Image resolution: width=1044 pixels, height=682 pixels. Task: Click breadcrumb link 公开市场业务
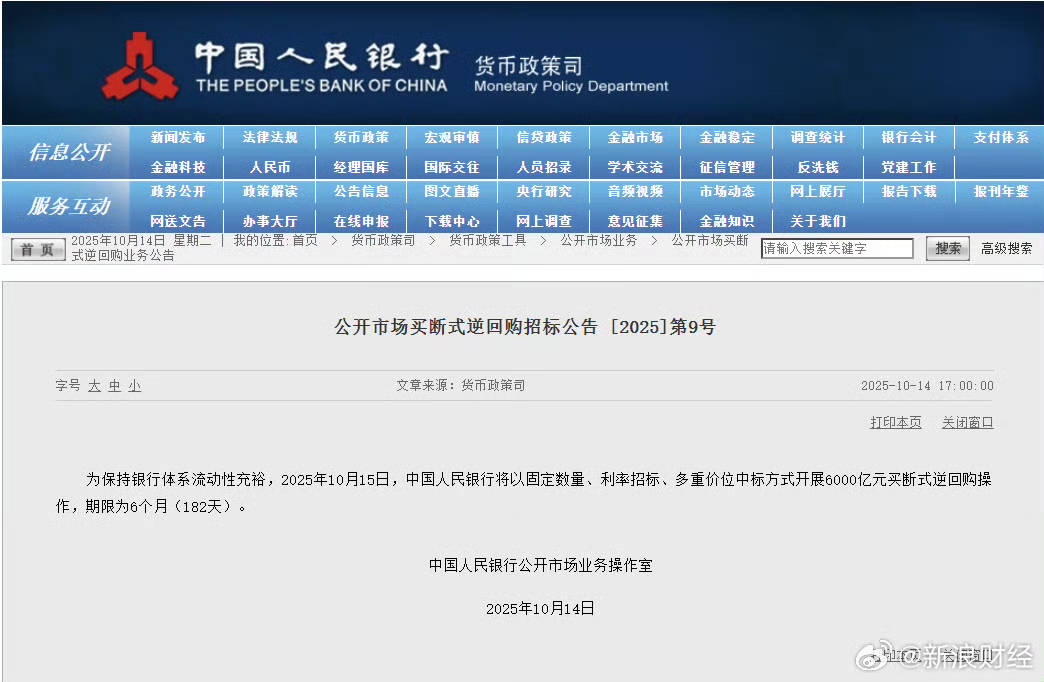pyautogui.click(x=599, y=240)
